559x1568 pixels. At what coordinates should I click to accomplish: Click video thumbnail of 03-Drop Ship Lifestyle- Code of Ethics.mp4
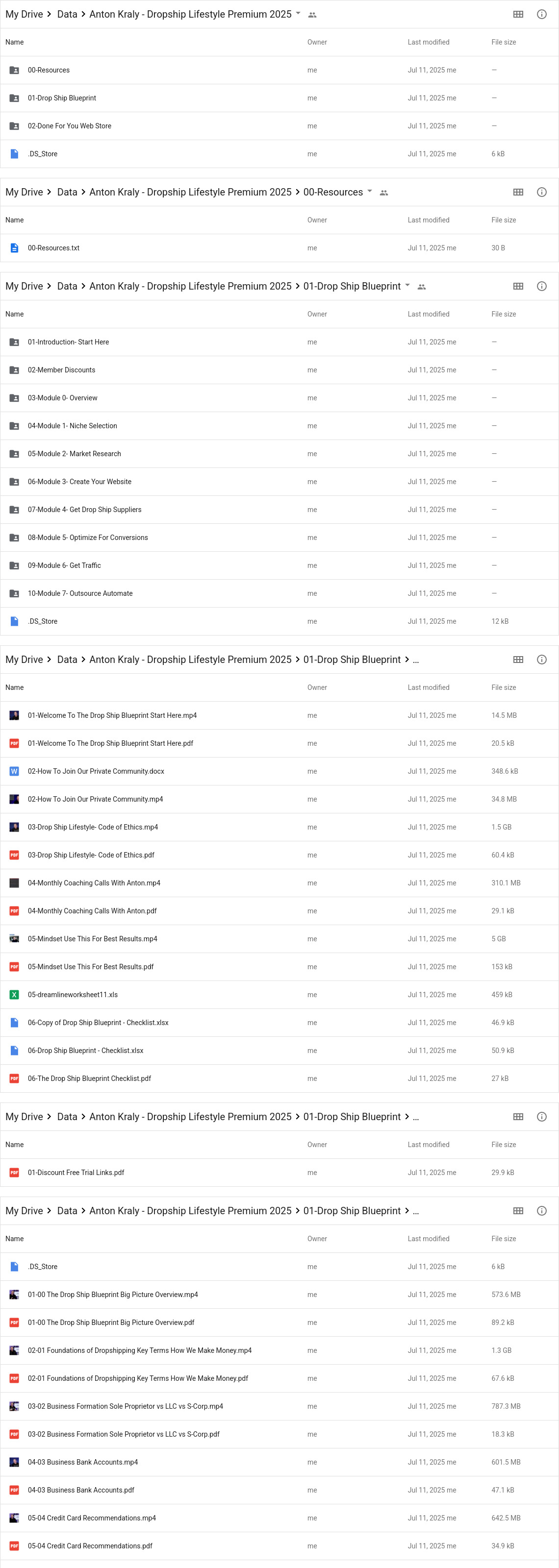pos(14,827)
